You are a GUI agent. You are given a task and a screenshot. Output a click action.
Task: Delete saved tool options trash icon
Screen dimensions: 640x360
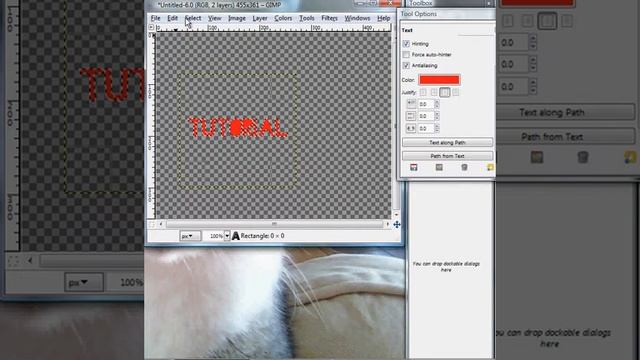tap(464, 167)
